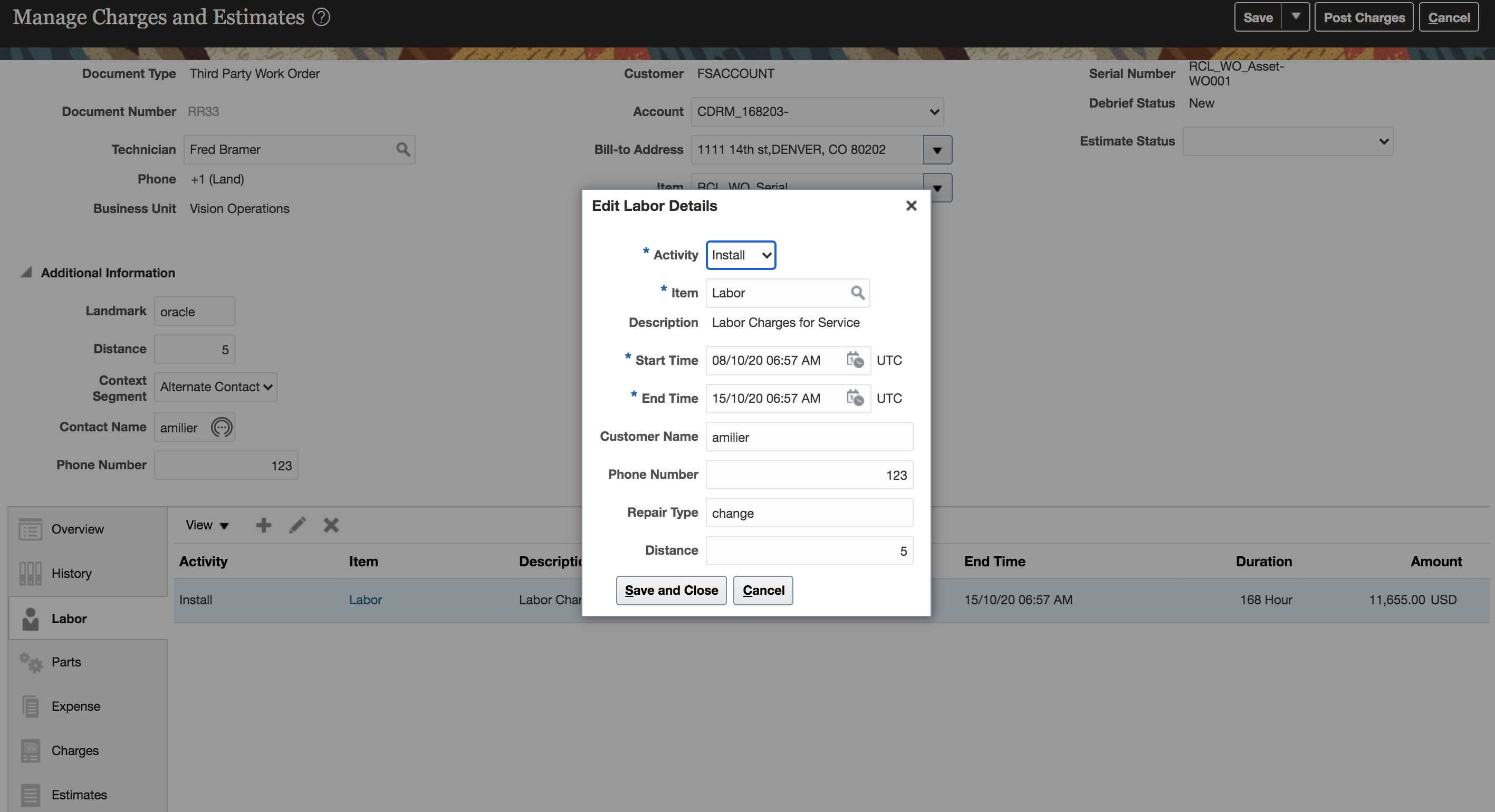Switch to the Parts tab
Screen dimensions: 1495x812
(x=66, y=662)
